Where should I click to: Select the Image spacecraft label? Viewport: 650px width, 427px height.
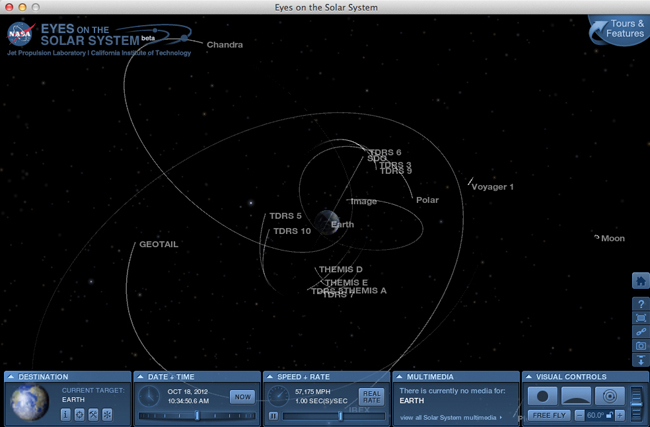pyautogui.click(x=364, y=201)
